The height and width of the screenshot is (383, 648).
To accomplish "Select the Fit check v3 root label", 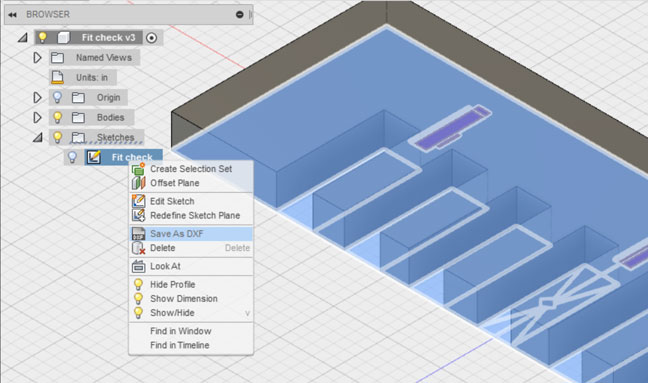I will 108,38.
